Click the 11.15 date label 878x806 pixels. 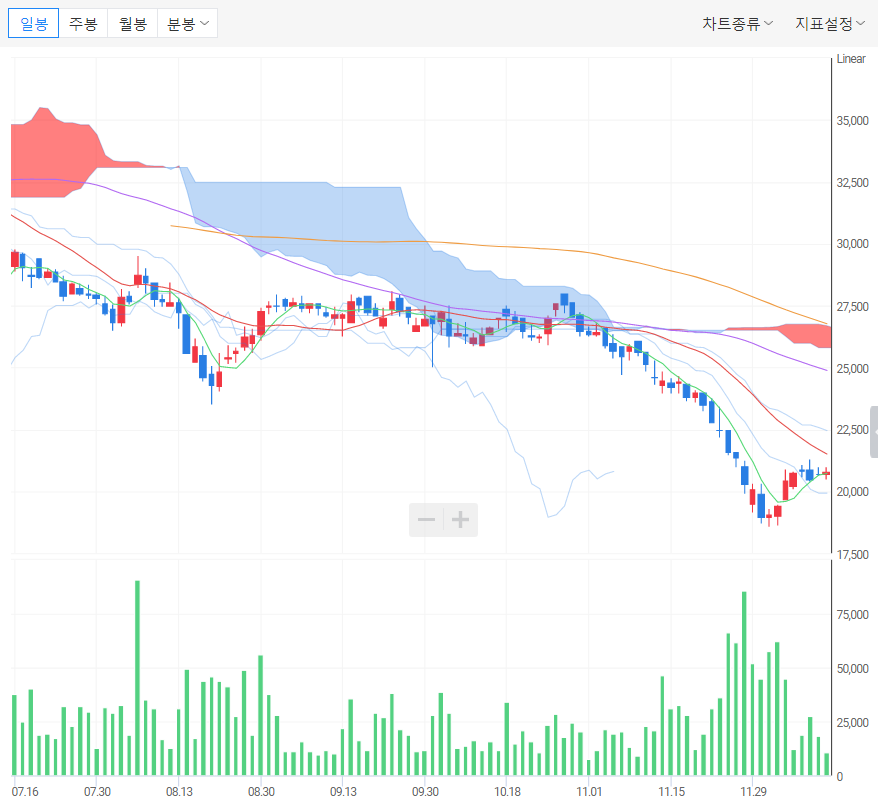(671, 791)
